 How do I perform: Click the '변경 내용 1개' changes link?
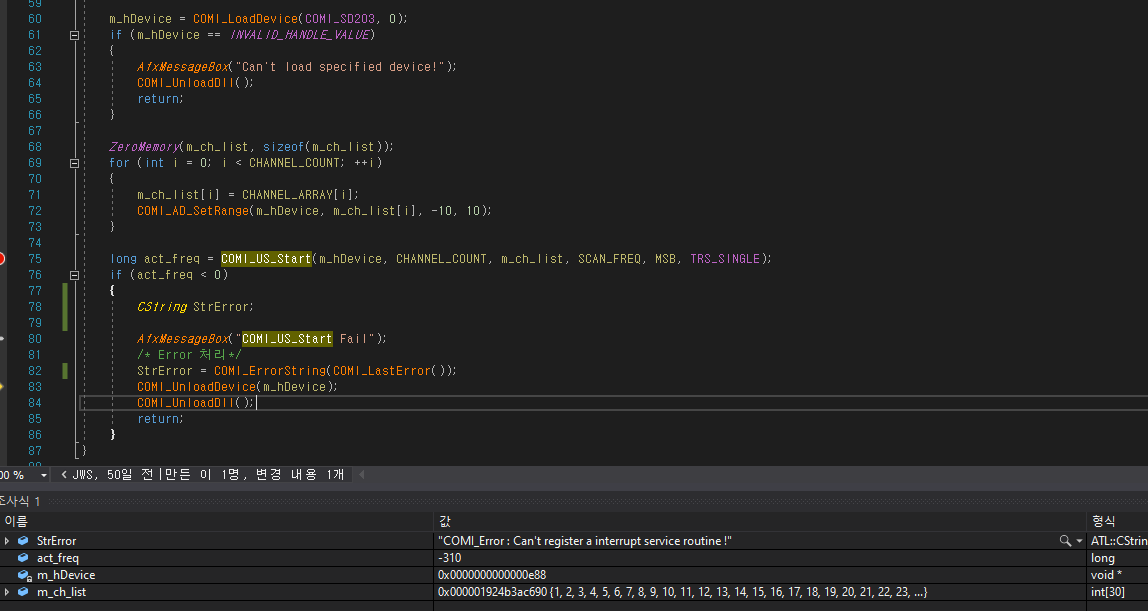299,475
